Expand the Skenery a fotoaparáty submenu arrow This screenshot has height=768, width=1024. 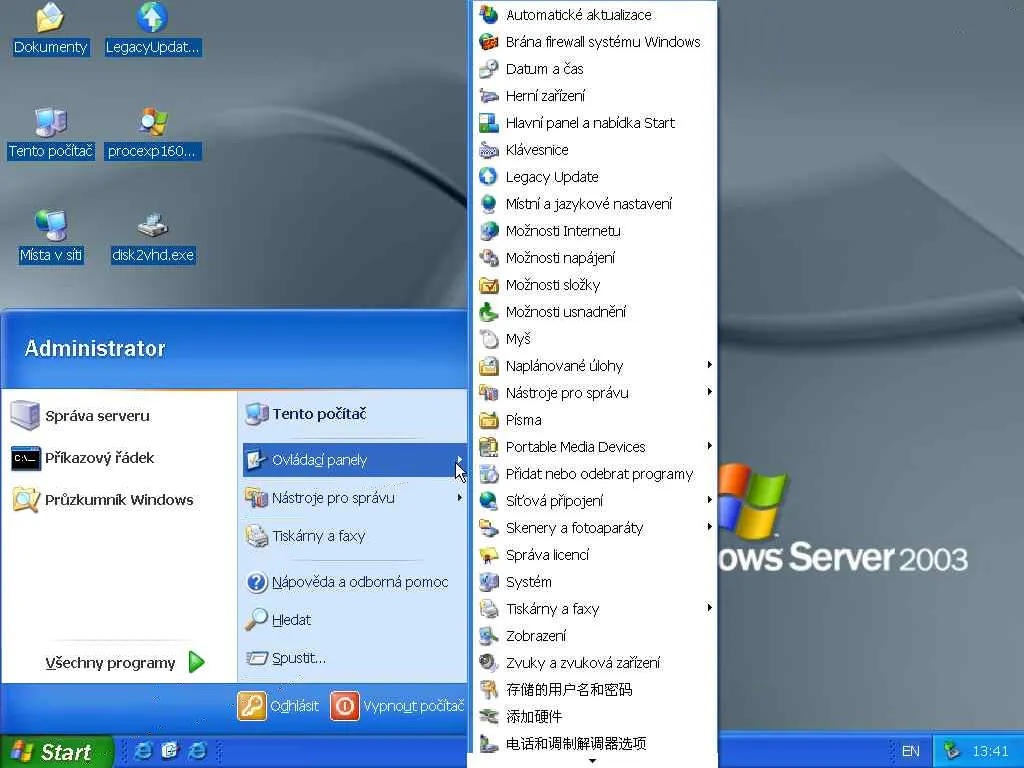point(709,526)
